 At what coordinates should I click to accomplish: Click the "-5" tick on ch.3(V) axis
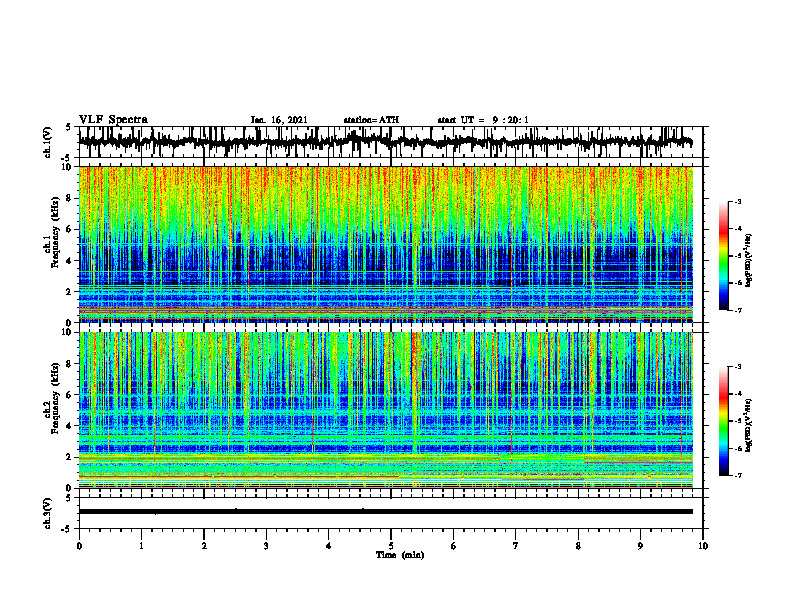[x=66, y=529]
